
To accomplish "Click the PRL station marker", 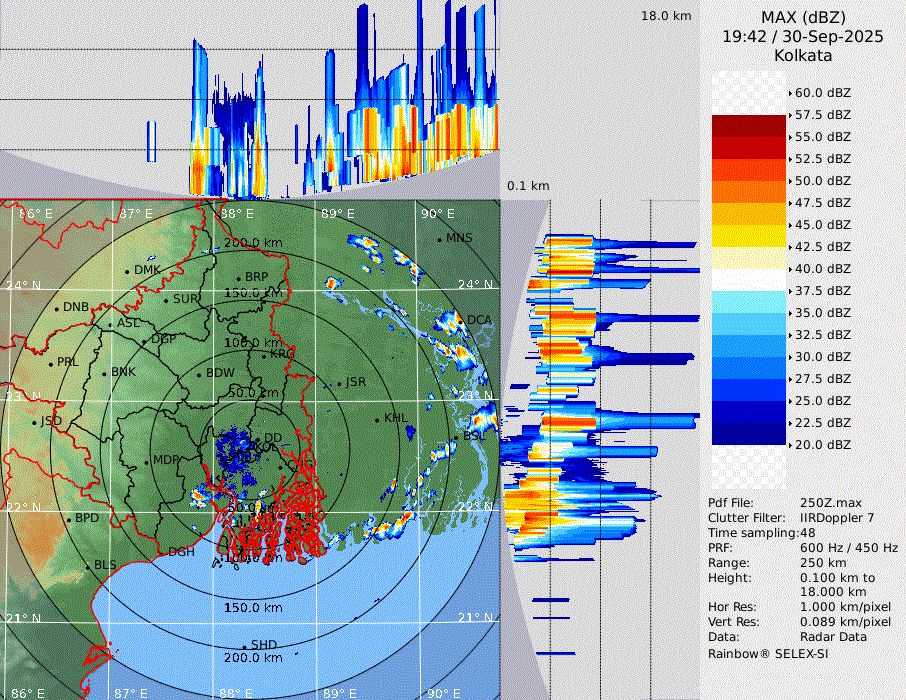I will pos(50,363).
